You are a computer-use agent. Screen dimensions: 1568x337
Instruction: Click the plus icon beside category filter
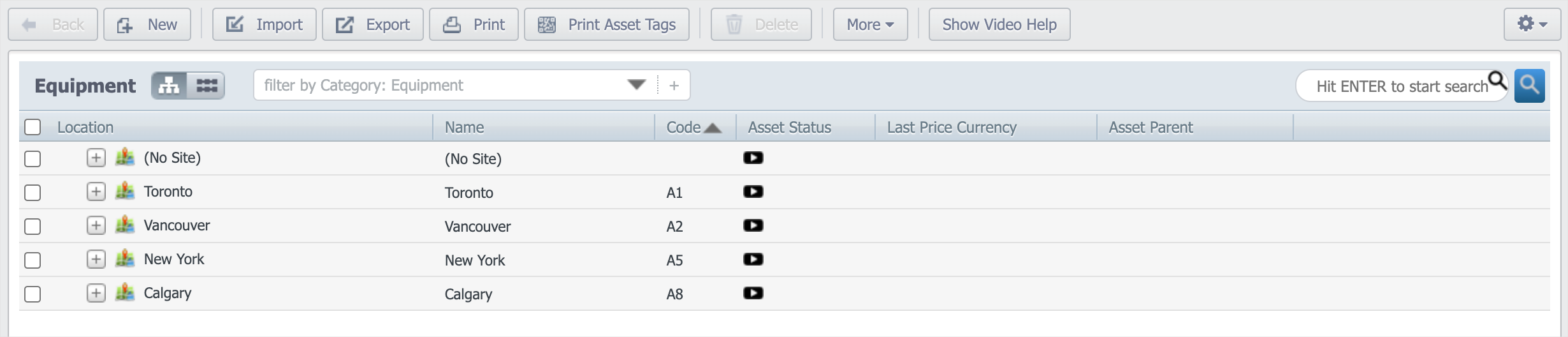click(x=674, y=86)
